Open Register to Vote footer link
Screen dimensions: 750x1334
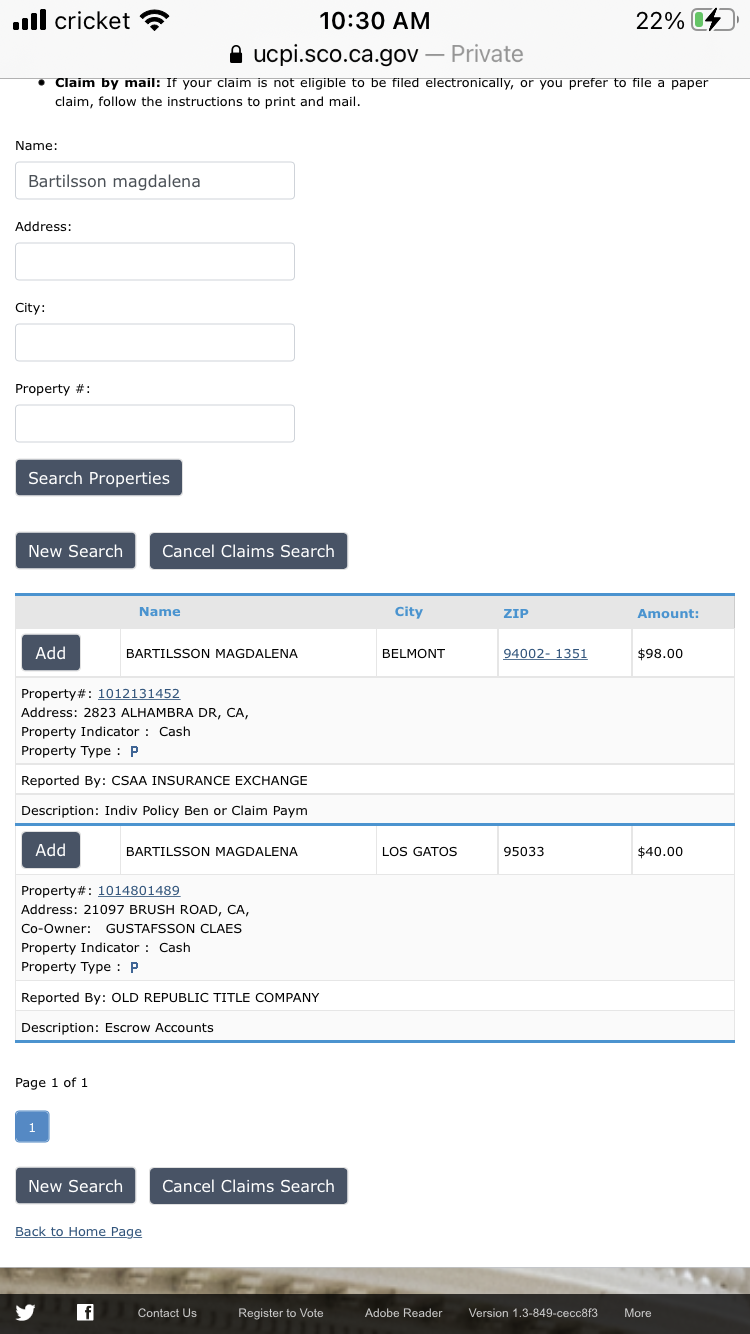tap(281, 1313)
